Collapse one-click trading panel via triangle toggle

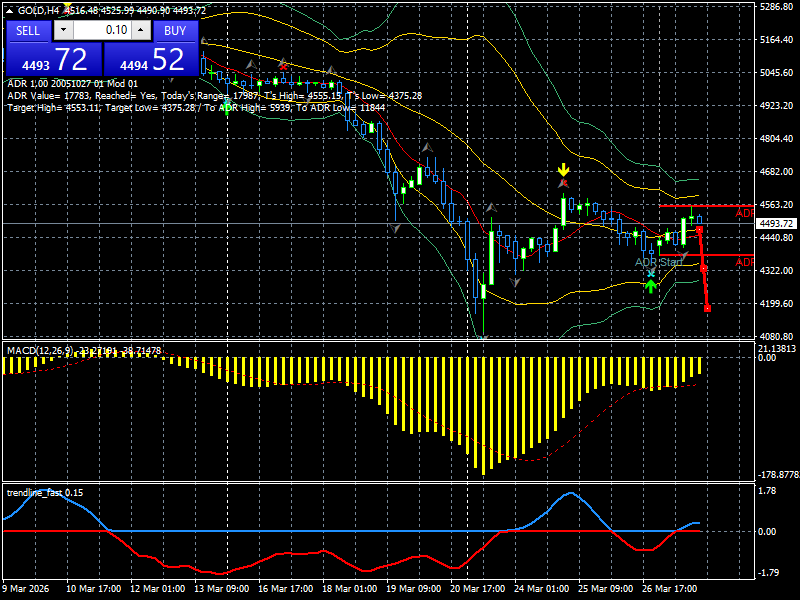point(10,10)
